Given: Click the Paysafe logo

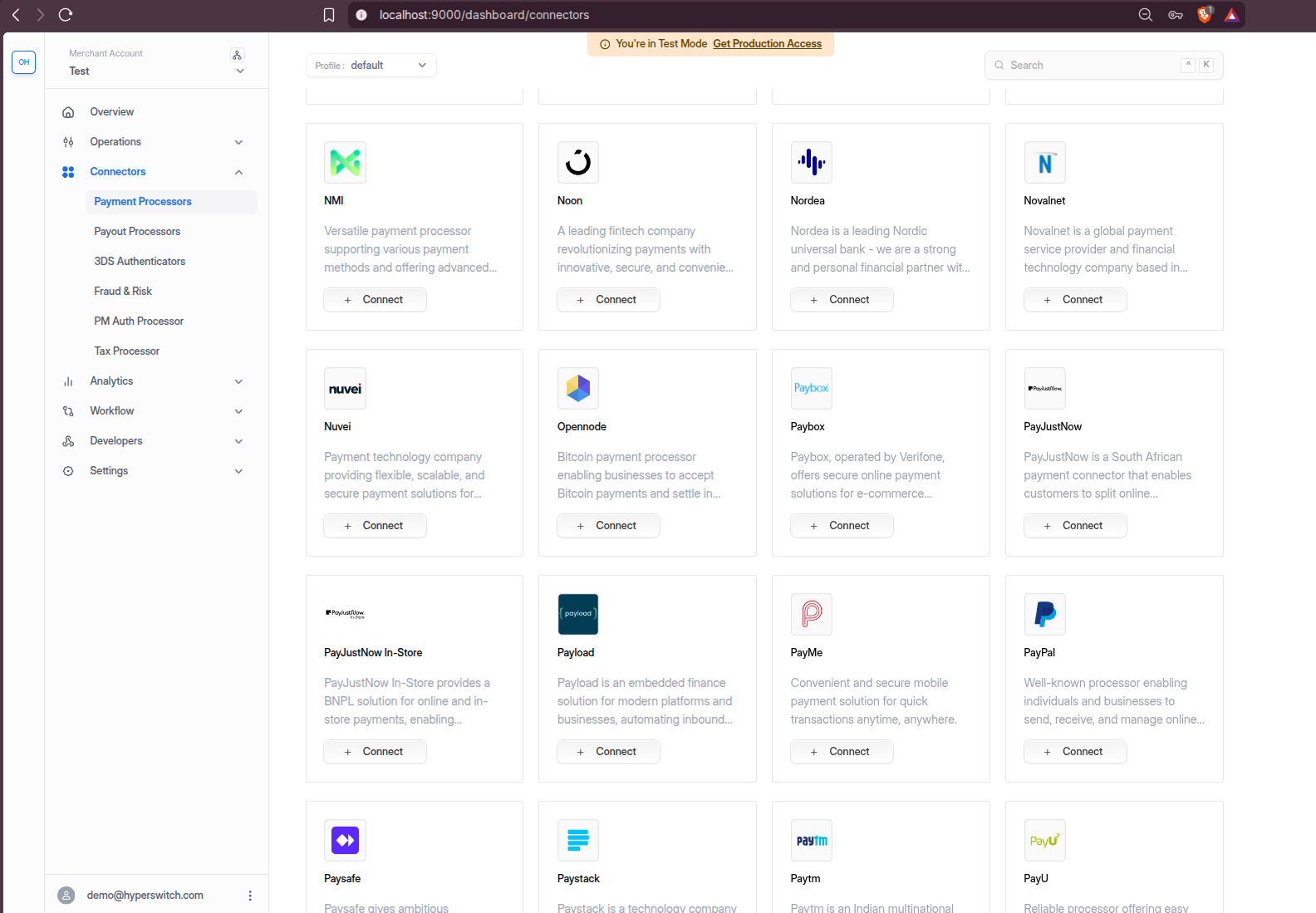Looking at the screenshot, I should (345, 841).
